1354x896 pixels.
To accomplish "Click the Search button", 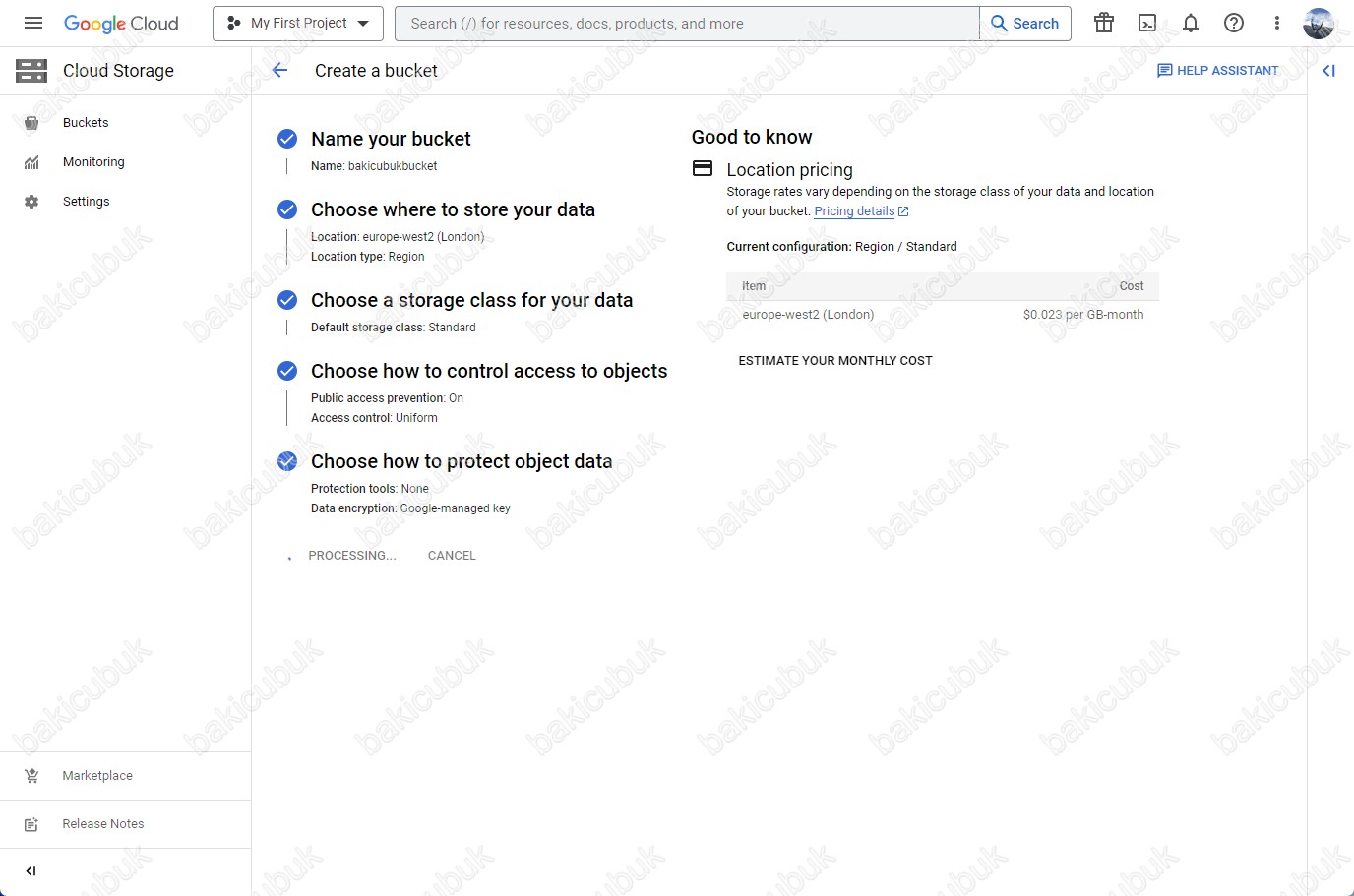I will (x=1025, y=23).
